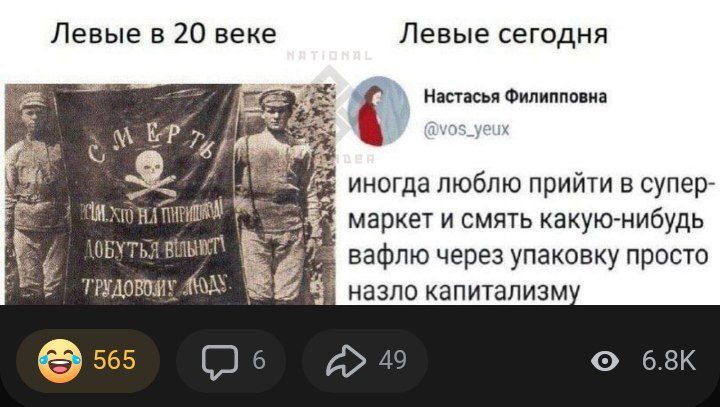Image resolution: width=720 pixels, height=407 pixels.
Task: Open the black flag photograph
Action: click(x=170, y=194)
